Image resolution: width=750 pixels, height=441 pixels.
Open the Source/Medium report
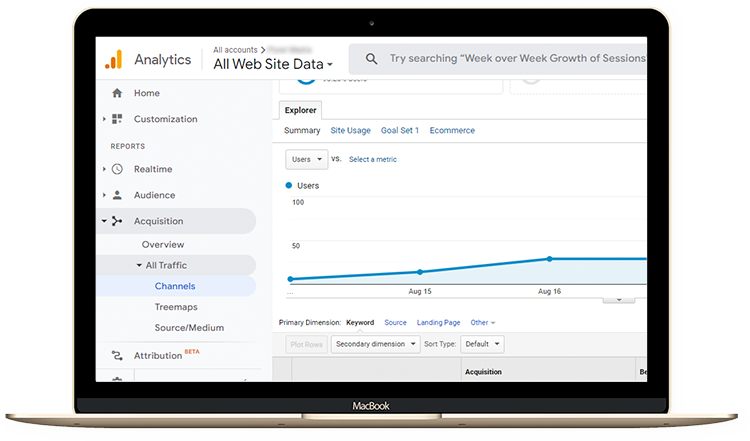pyautogui.click(x=189, y=328)
